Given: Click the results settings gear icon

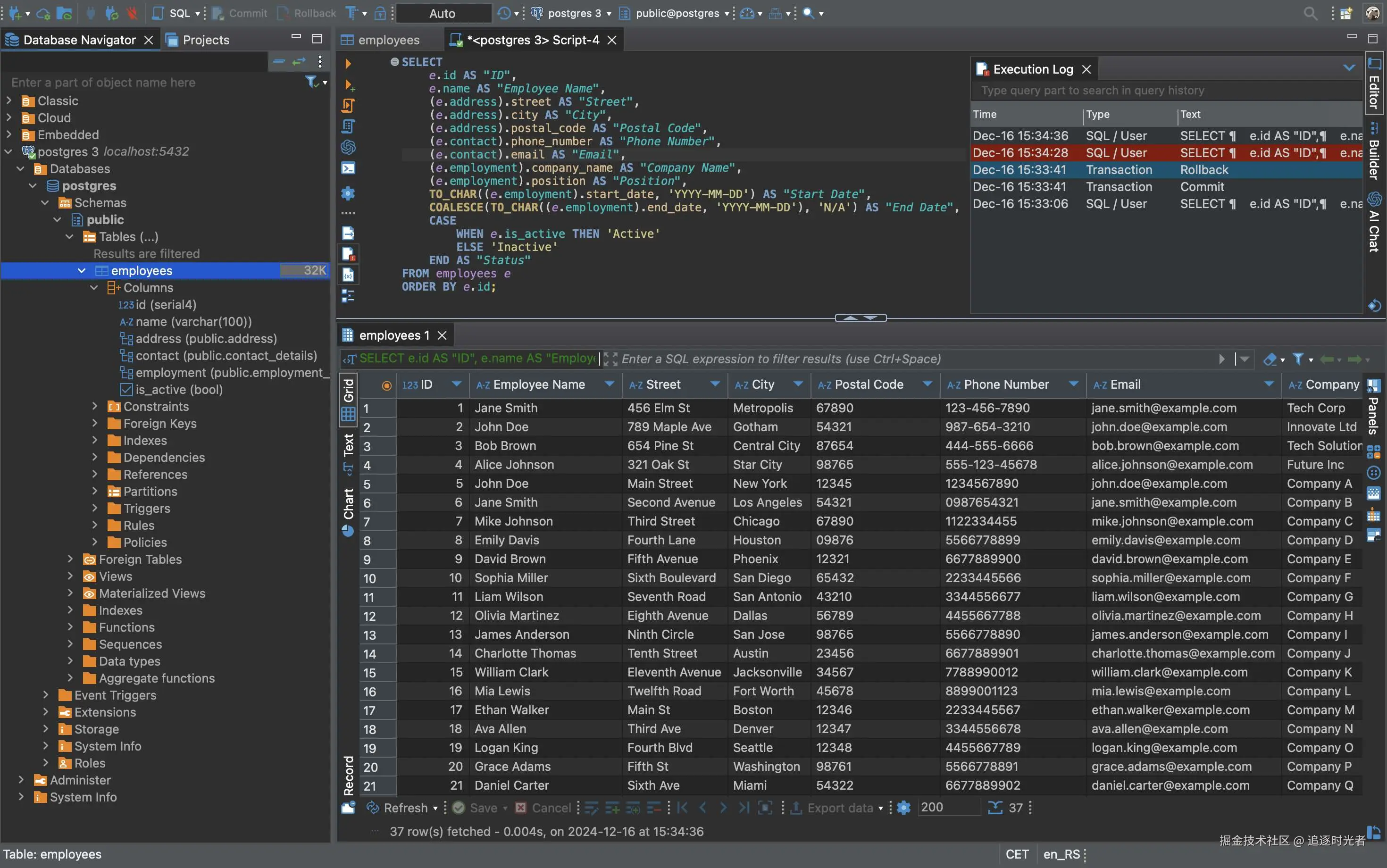Looking at the screenshot, I should (903, 808).
